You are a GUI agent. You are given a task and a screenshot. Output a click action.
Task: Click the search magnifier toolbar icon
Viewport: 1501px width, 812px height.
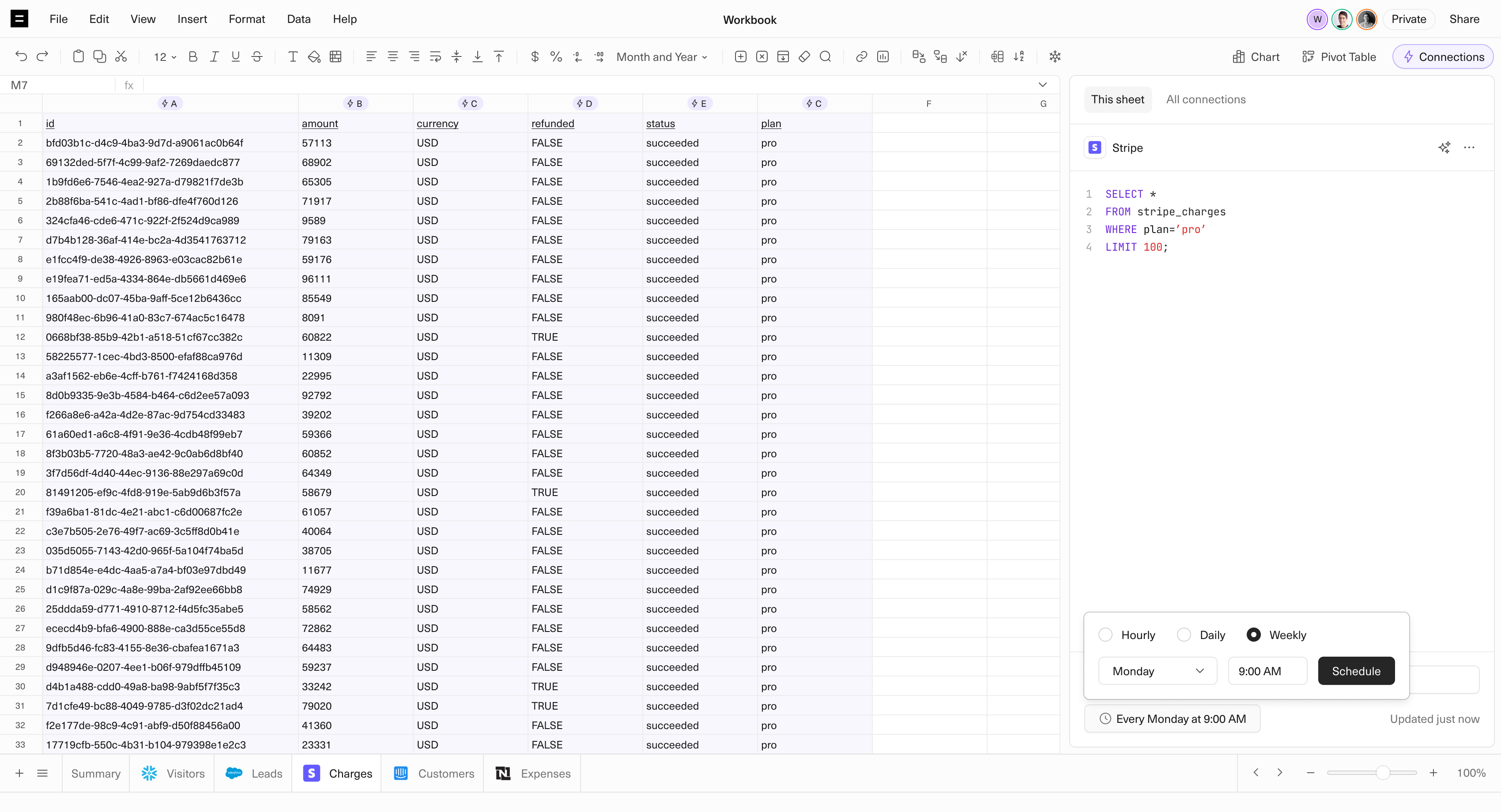click(x=825, y=56)
